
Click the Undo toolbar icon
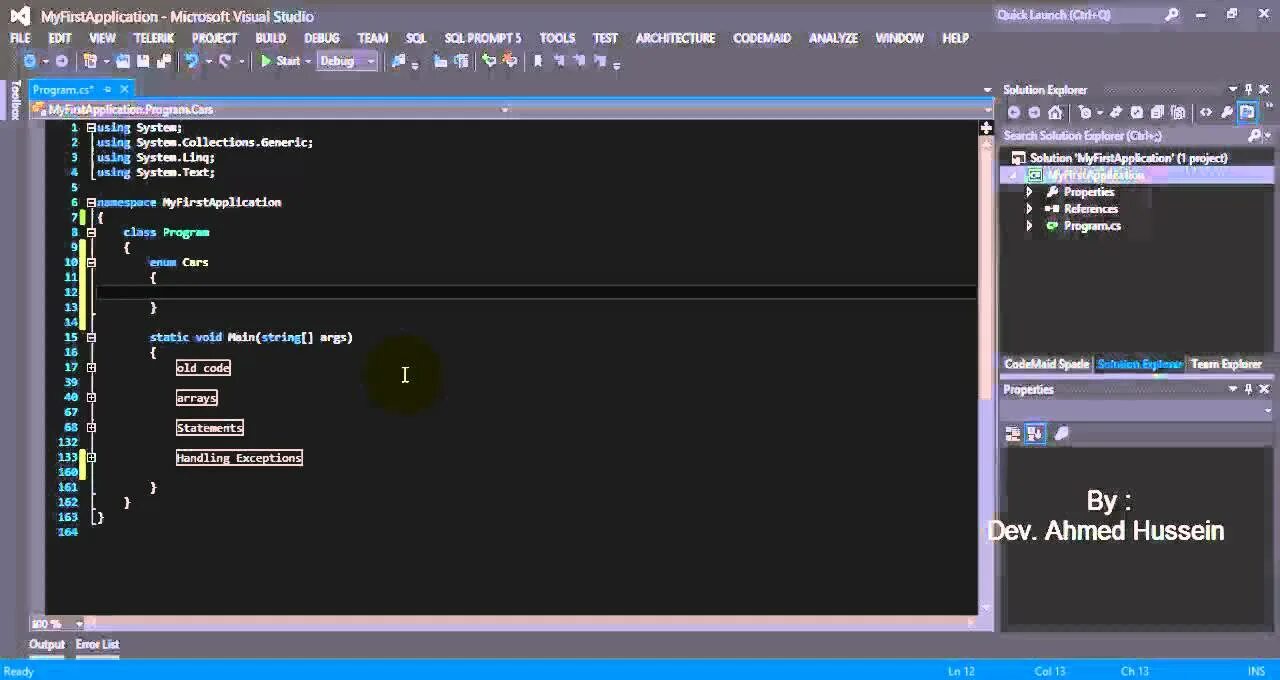point(191,61)
